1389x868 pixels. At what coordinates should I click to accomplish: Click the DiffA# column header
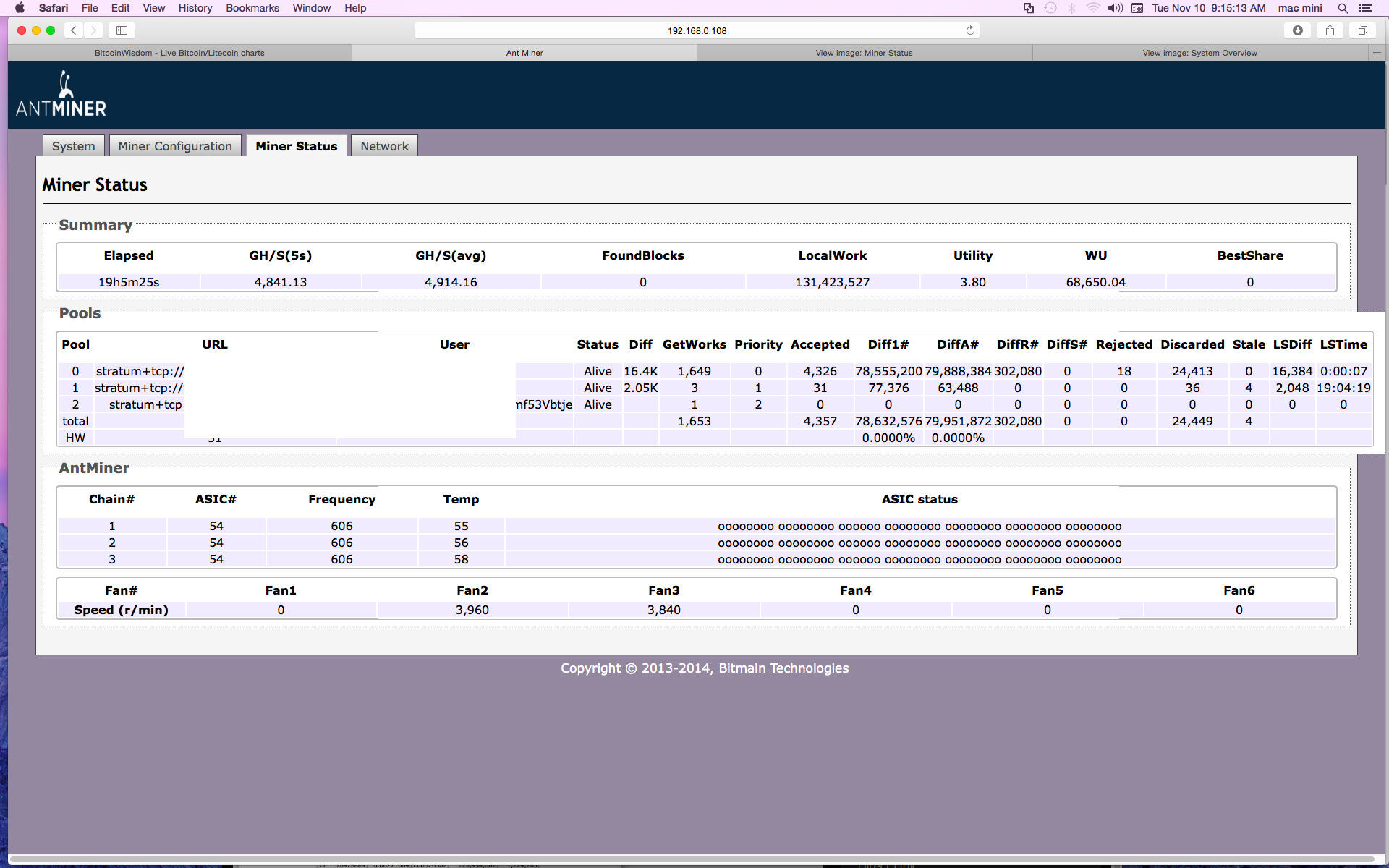click(958, 344)
